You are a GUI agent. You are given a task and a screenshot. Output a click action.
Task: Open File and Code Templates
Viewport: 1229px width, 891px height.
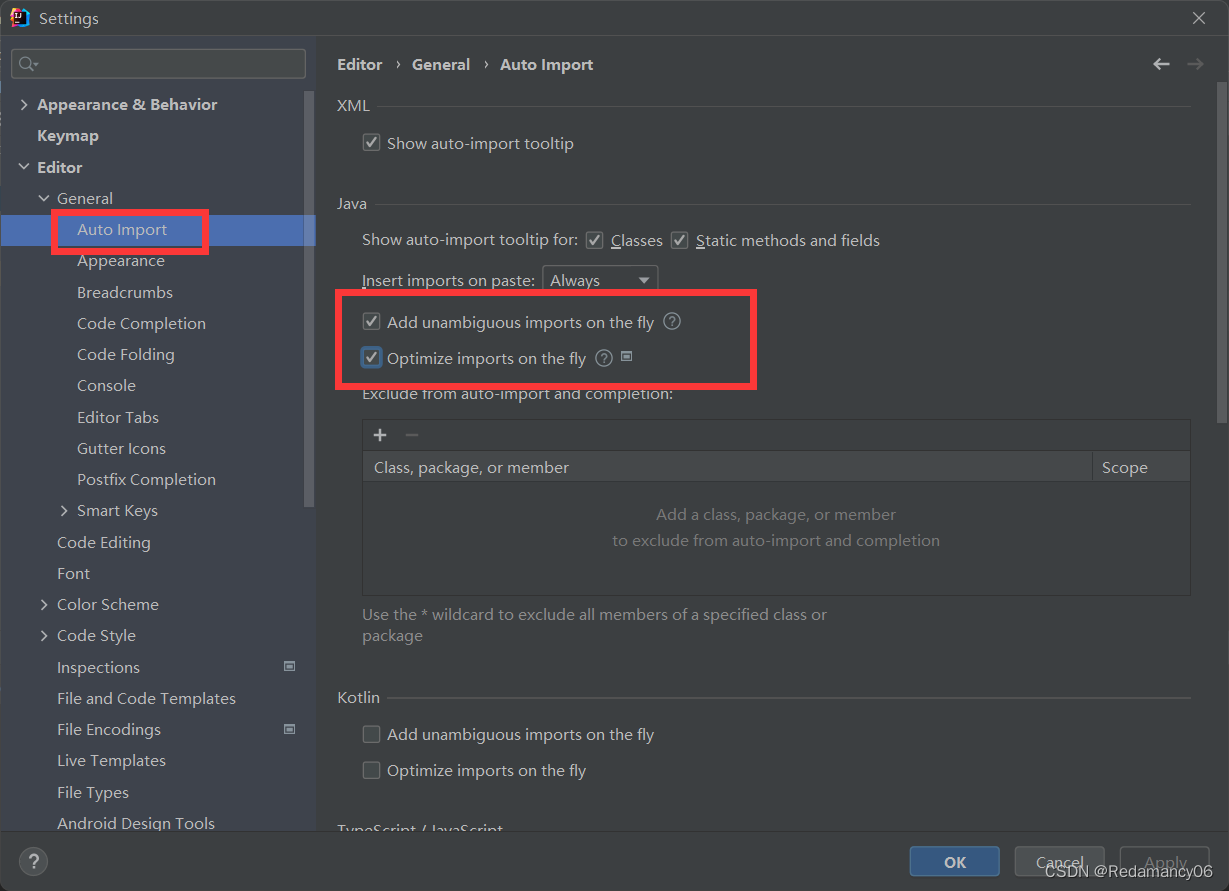(x=146, y=698)
